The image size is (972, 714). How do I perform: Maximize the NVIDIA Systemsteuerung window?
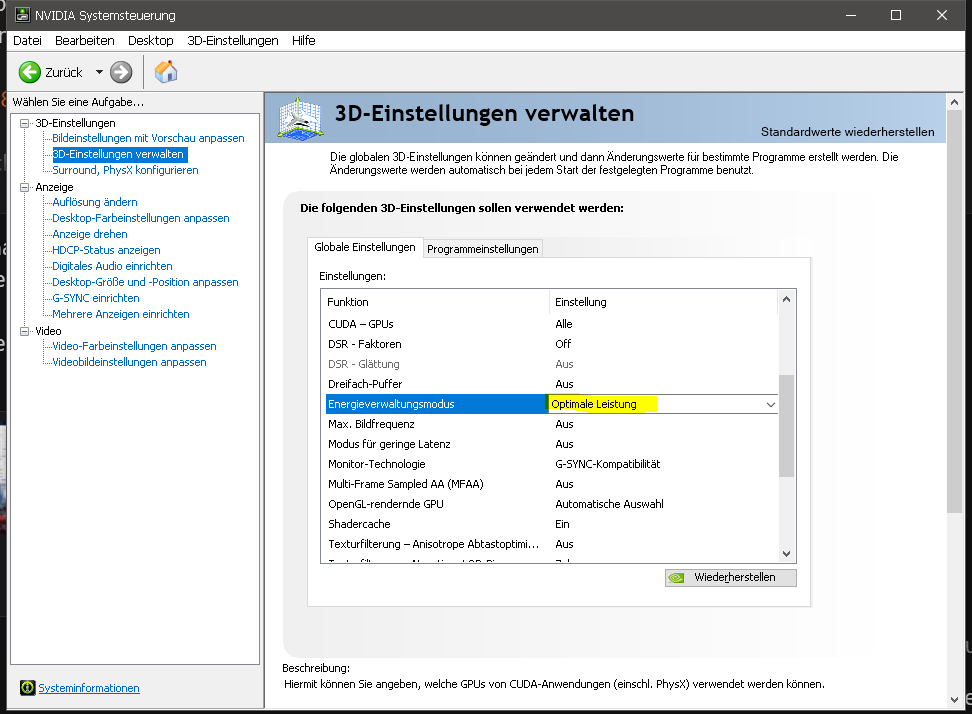896,15
